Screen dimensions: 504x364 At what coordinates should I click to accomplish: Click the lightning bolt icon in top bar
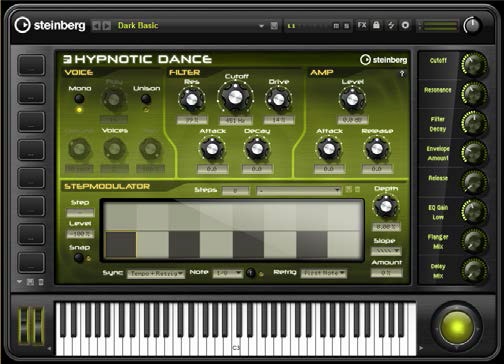(391, 25)
